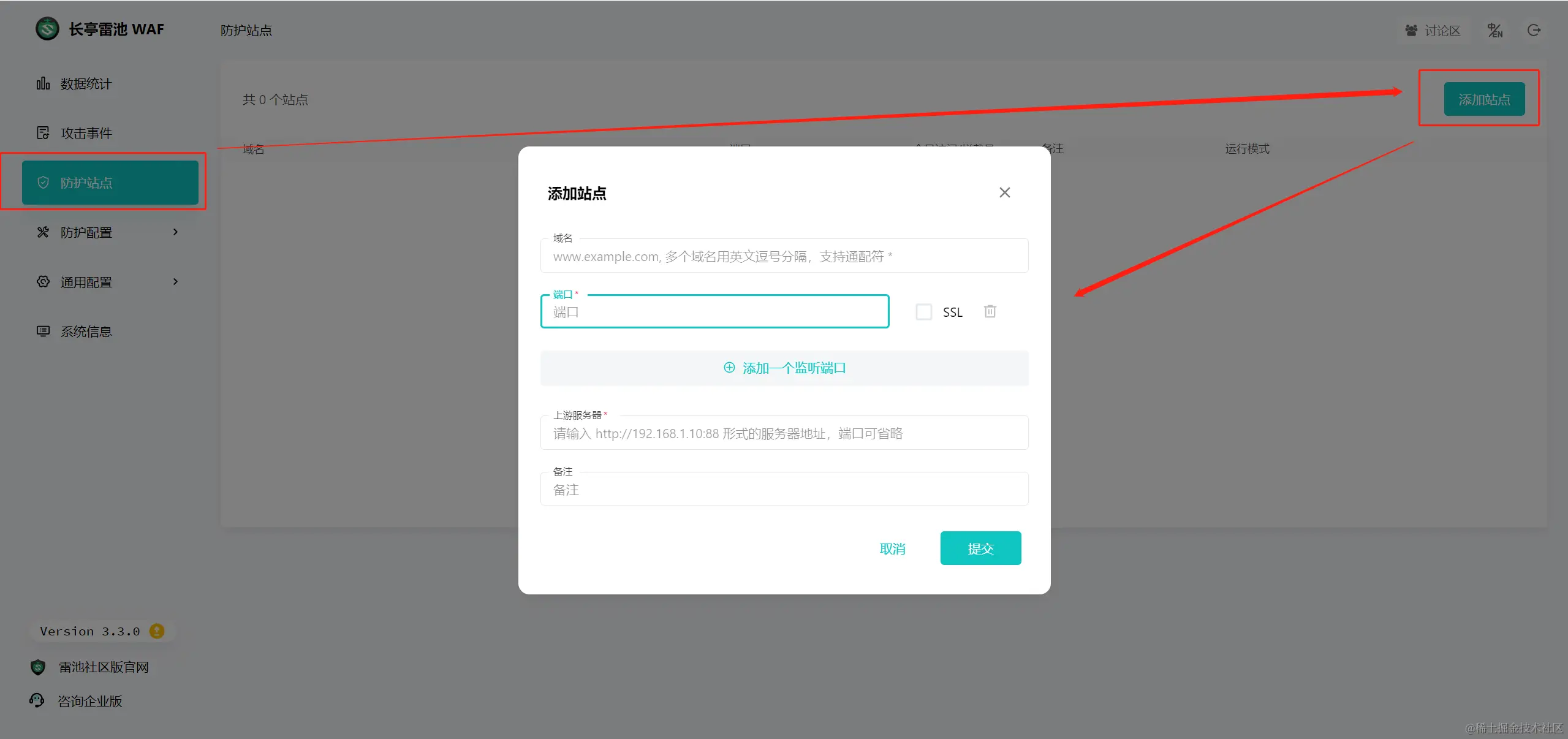
Task: Expand the 通用配置 submenu arrow
Action: (175, 281)
